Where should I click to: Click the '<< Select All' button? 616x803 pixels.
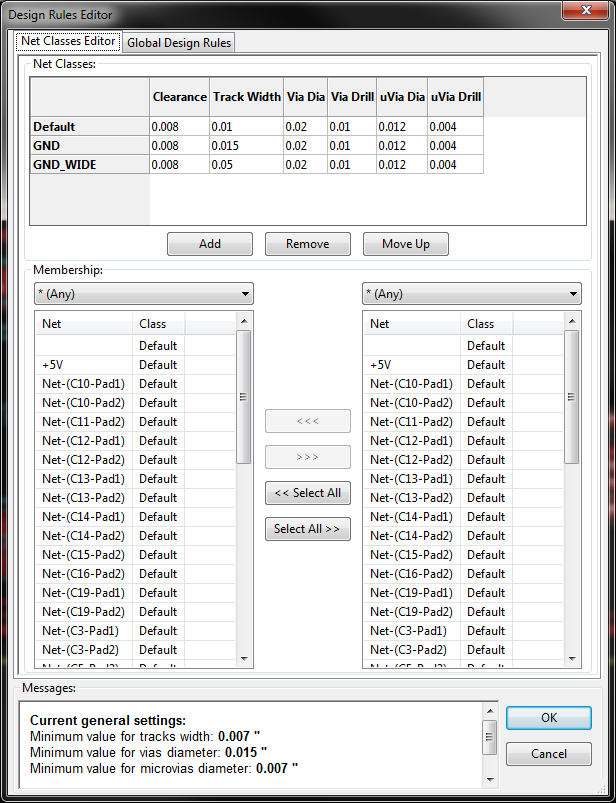coord(307,493)
